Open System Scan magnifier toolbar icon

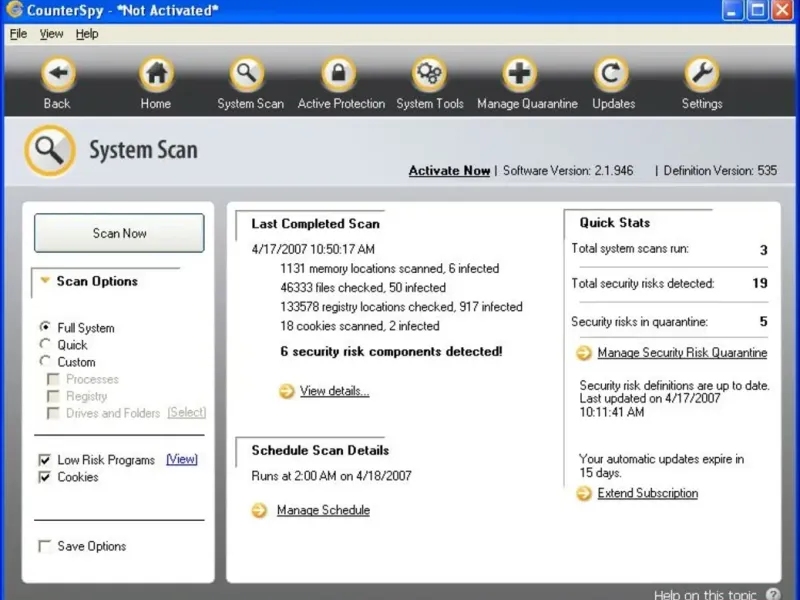click(247, 74)
